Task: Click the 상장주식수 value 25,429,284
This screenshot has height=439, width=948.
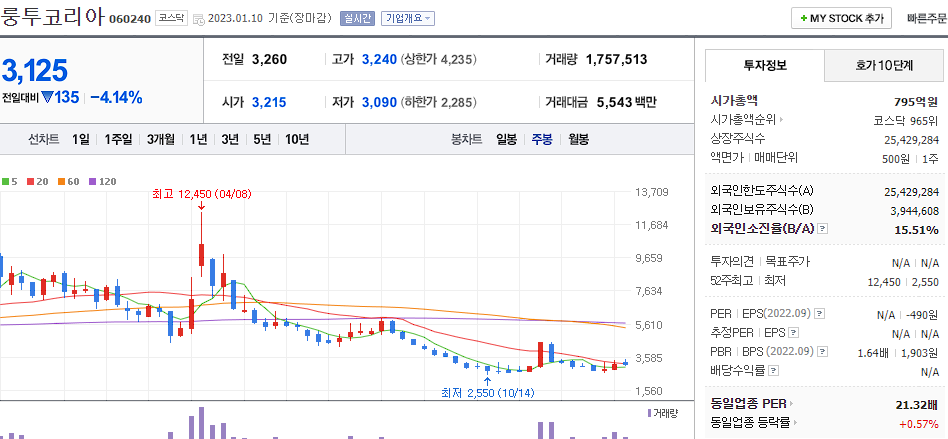Action: click(911, 139)
